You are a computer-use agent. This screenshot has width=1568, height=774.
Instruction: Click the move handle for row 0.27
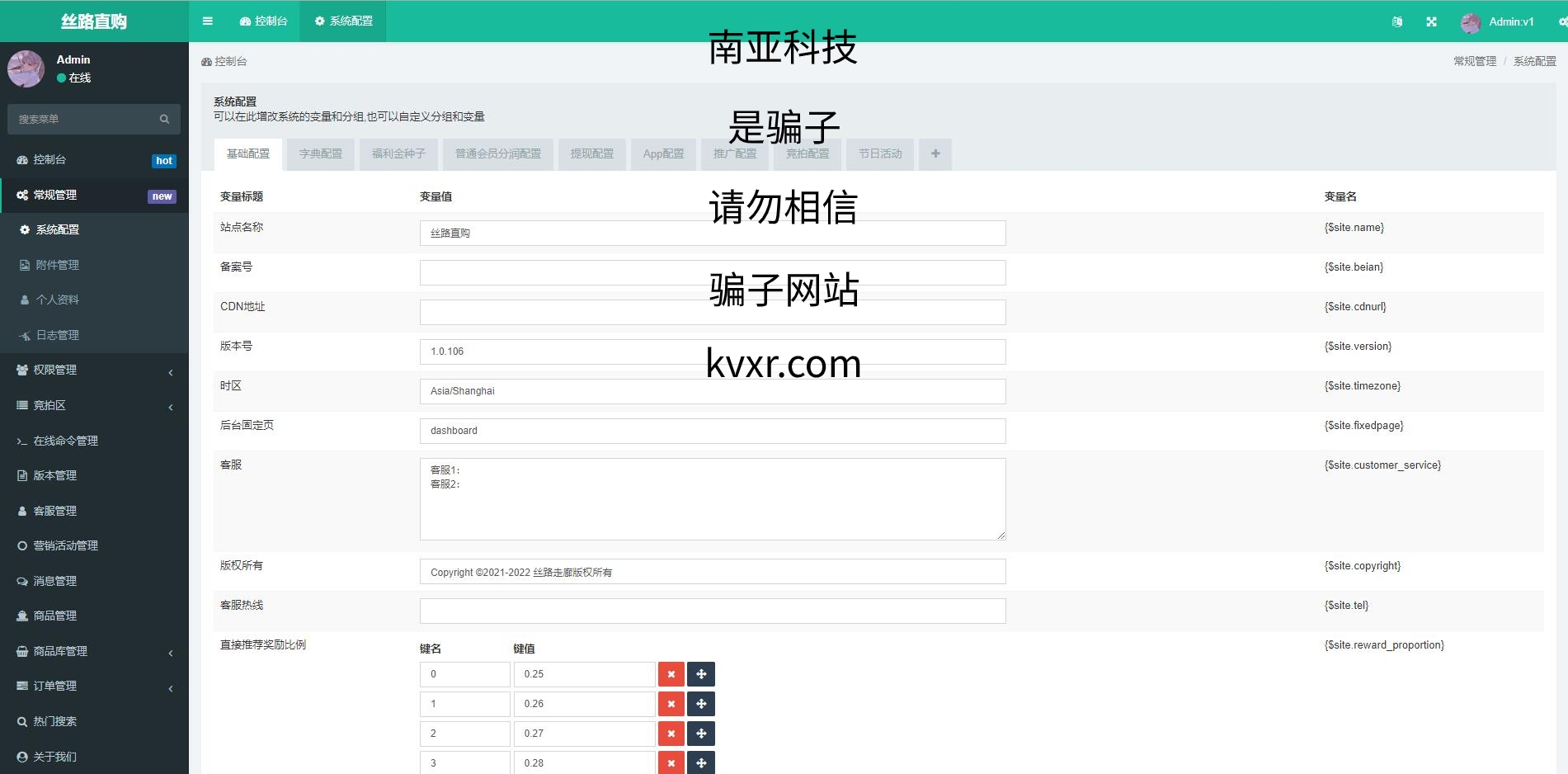701,734
